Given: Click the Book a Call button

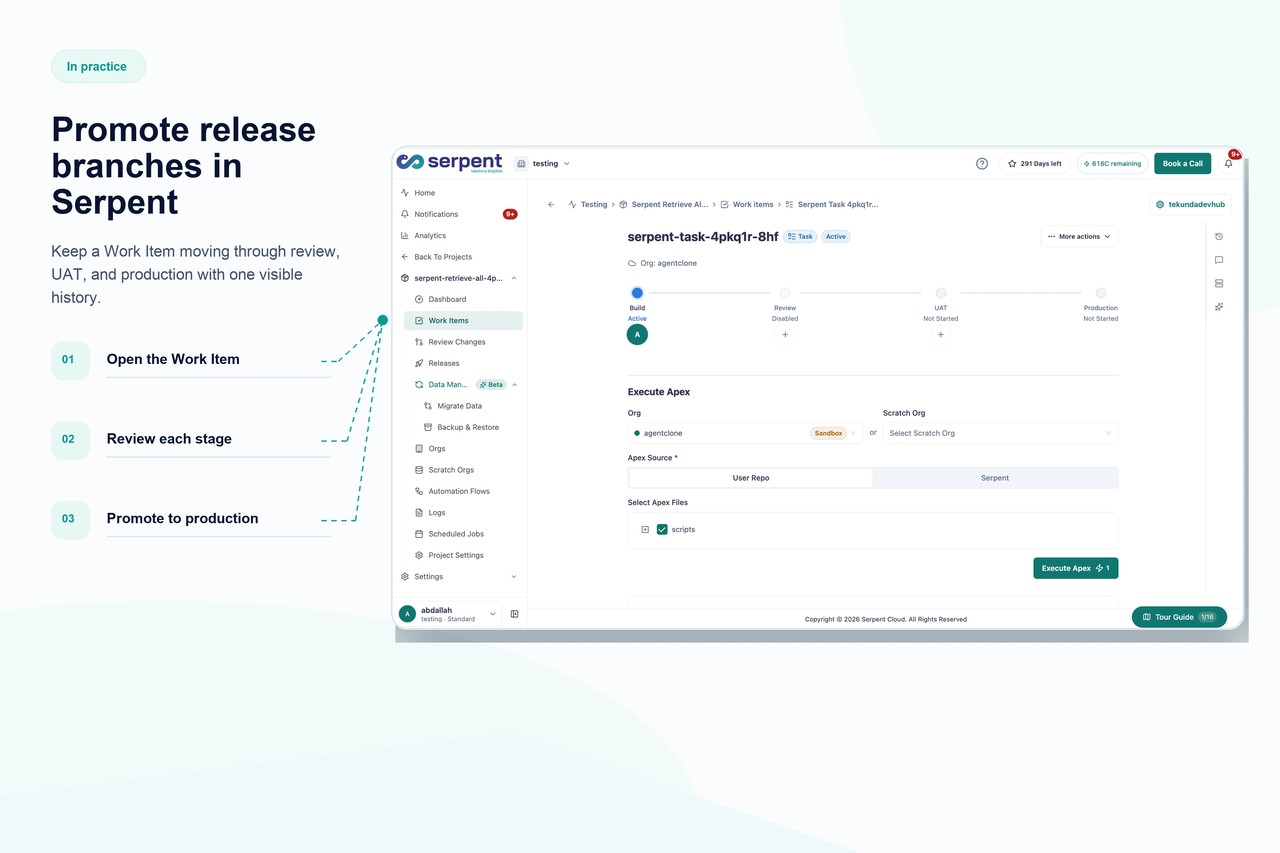Looking at the screenshot, I should pos(1183,164).
